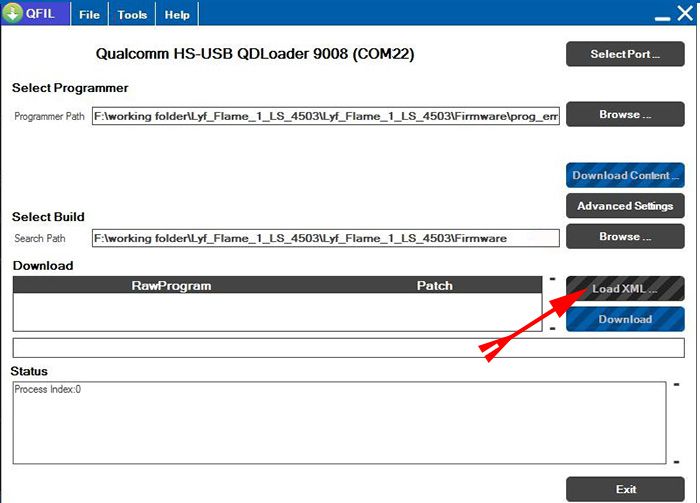Viewport: 700px width, 503px height.
Task: Click the Search Path input field
Action: [325, 238]
